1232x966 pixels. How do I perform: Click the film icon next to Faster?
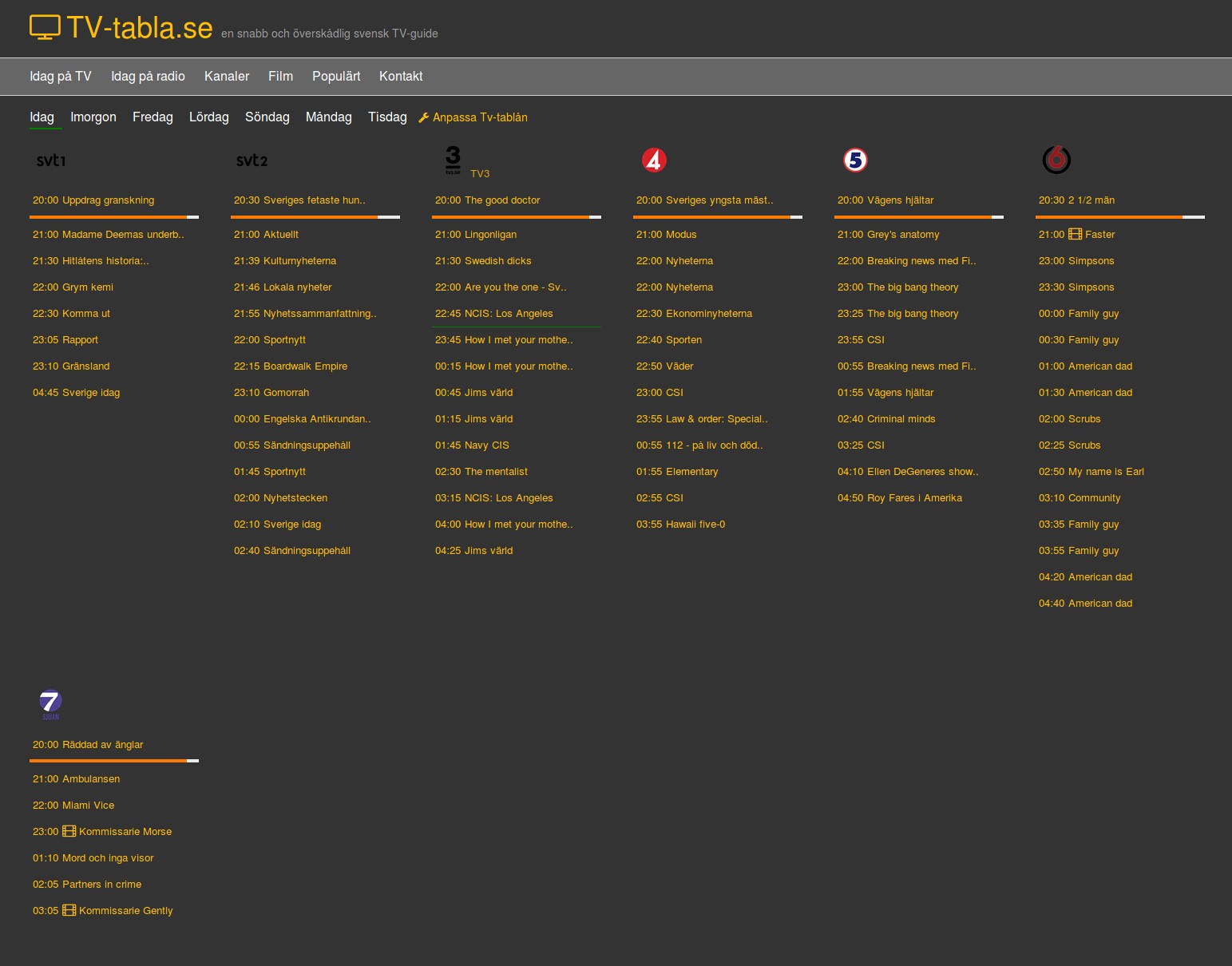pos(1076,235)
